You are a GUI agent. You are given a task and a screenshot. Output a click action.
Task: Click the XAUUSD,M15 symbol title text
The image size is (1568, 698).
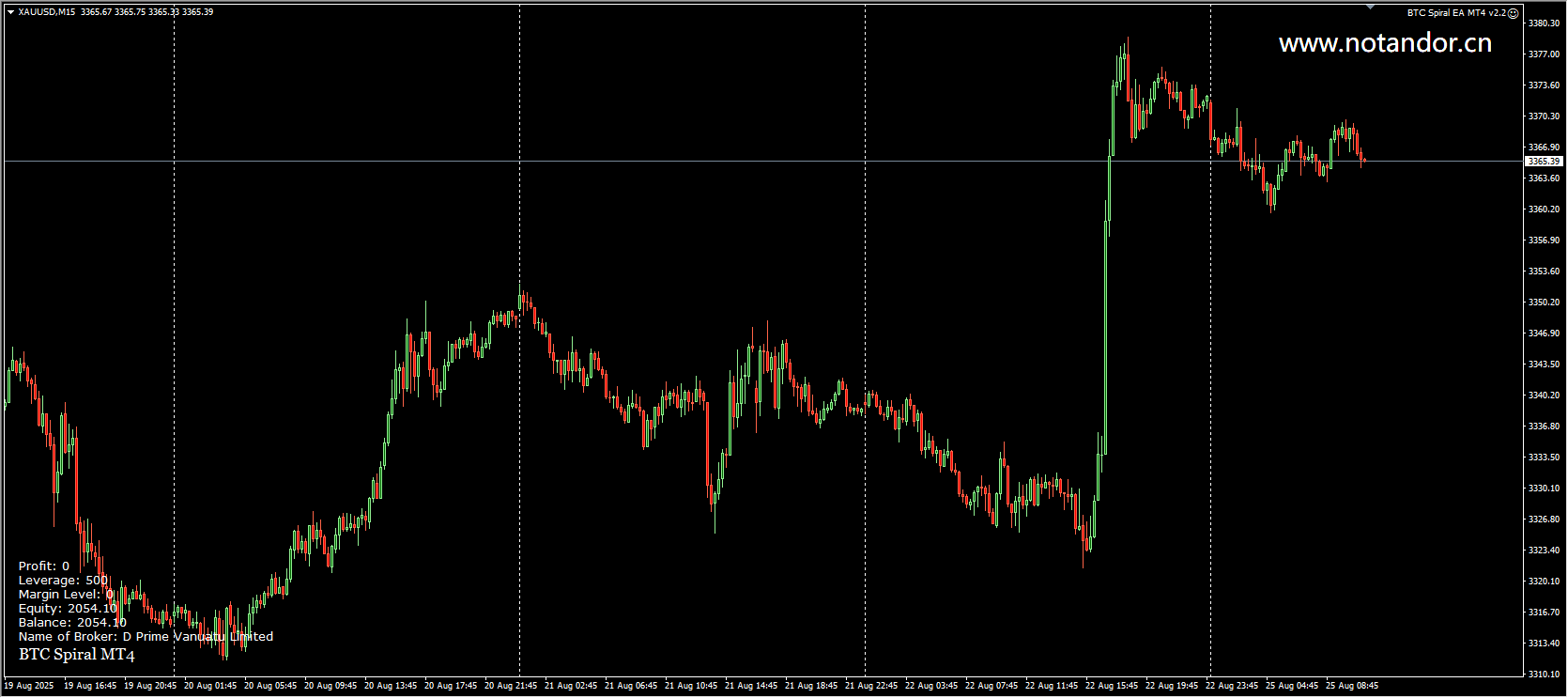point(47,12)
